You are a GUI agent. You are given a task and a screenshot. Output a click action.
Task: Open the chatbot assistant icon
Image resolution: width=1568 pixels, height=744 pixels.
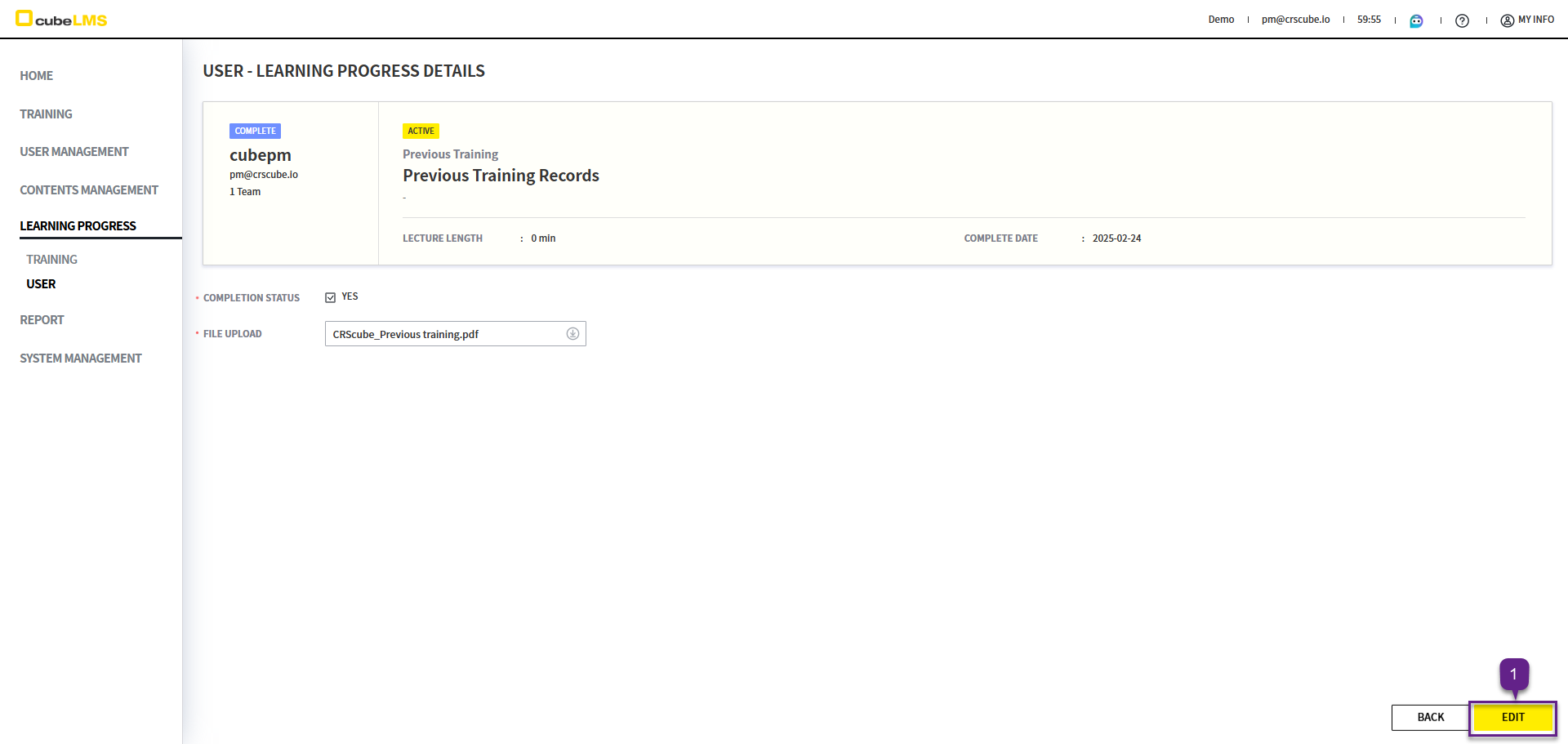click(1416, 20)
